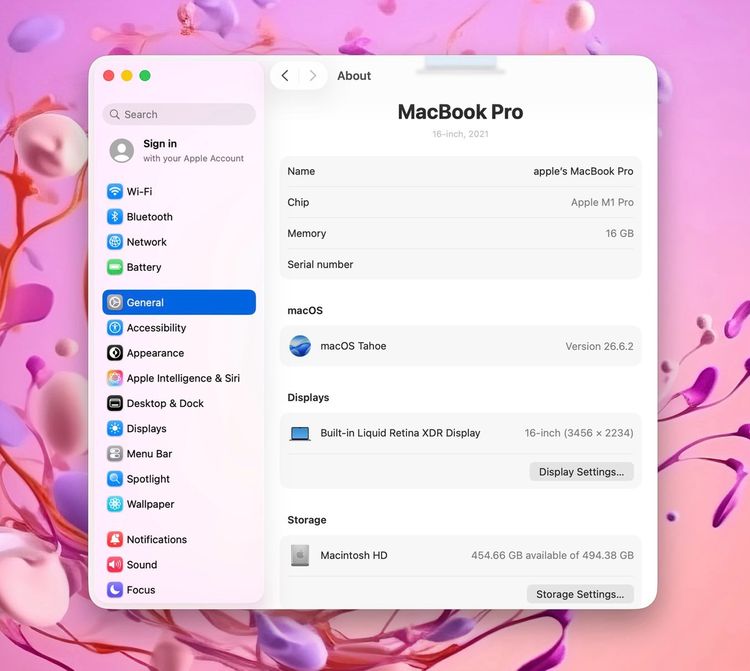Click the Appearance icon in sidebar

click(115, 353)
